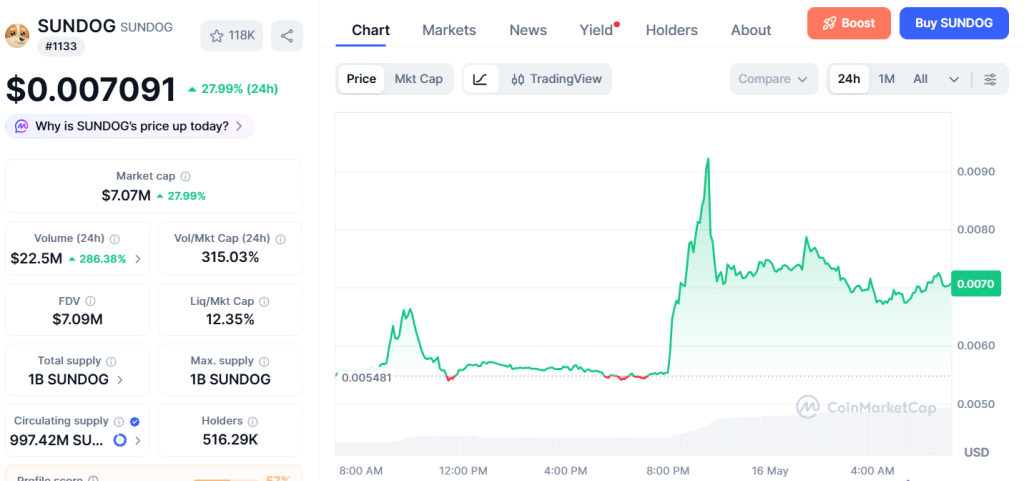Toggle chart to Price view

tap(361, 80)
